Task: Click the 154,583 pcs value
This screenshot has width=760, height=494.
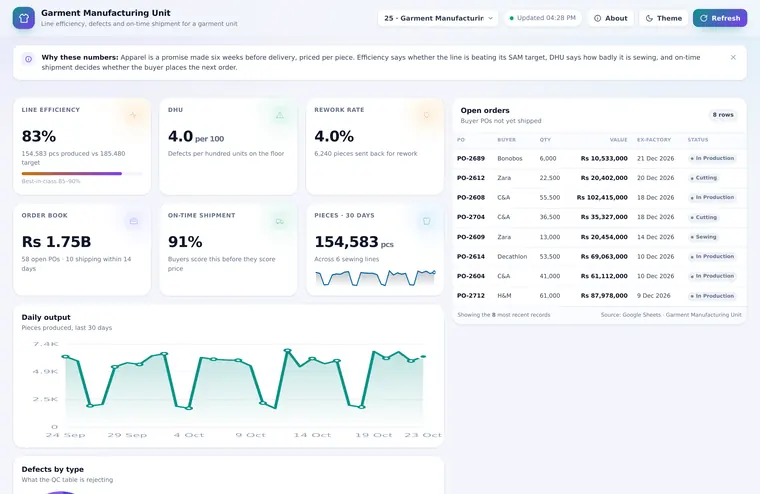Action: pos(354,242)
